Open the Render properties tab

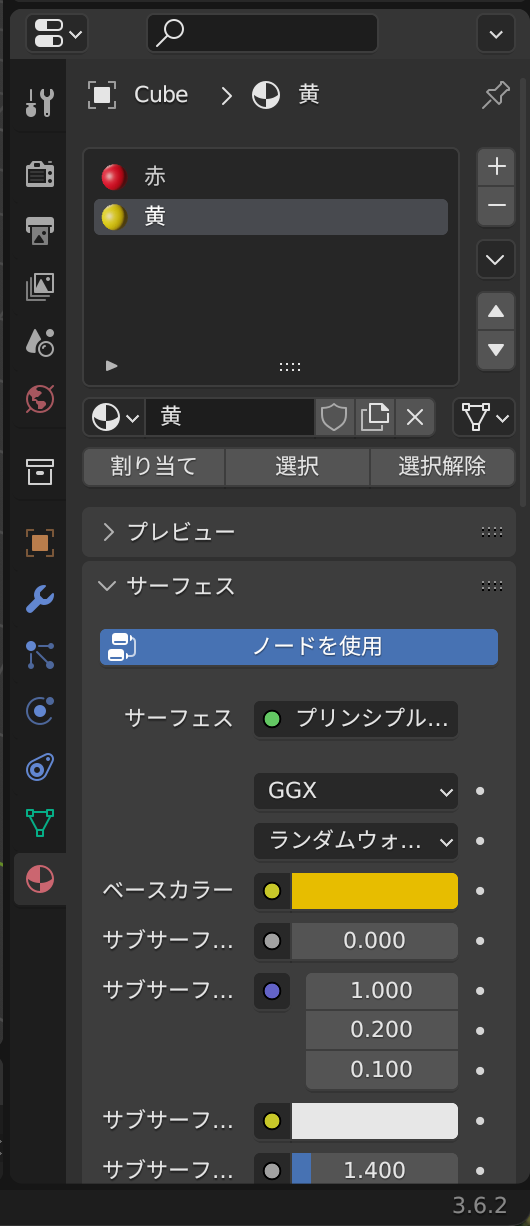40,173
